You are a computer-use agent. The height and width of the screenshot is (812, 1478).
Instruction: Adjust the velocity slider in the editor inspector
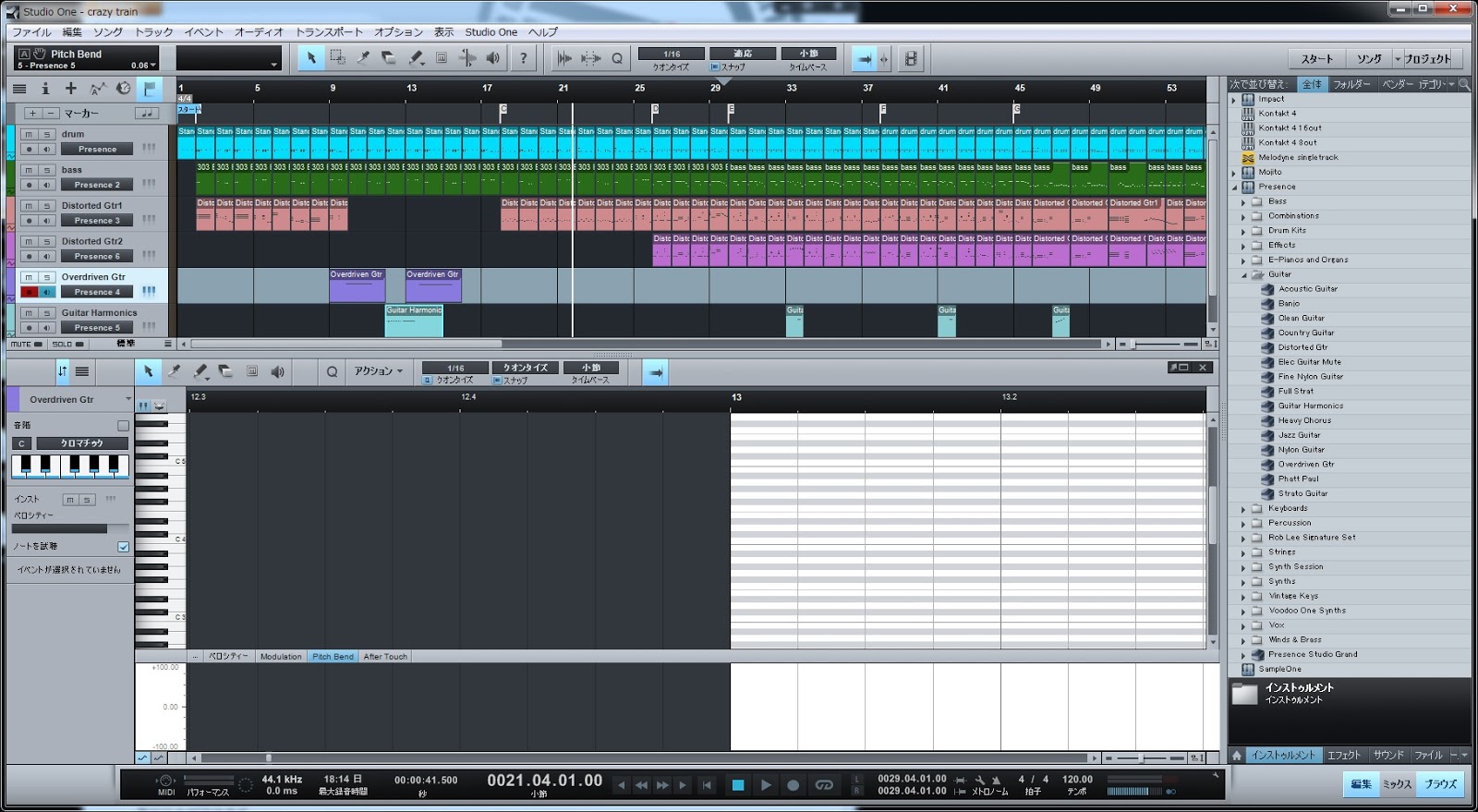tap(70, 529)
